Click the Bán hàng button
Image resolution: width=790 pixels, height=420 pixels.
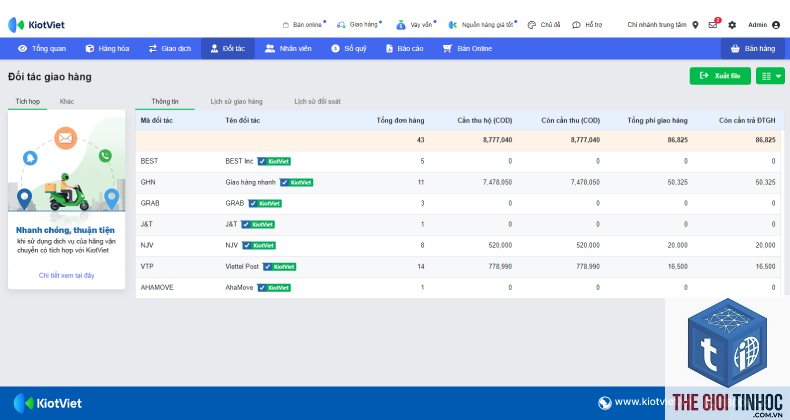tap(753, 48)
